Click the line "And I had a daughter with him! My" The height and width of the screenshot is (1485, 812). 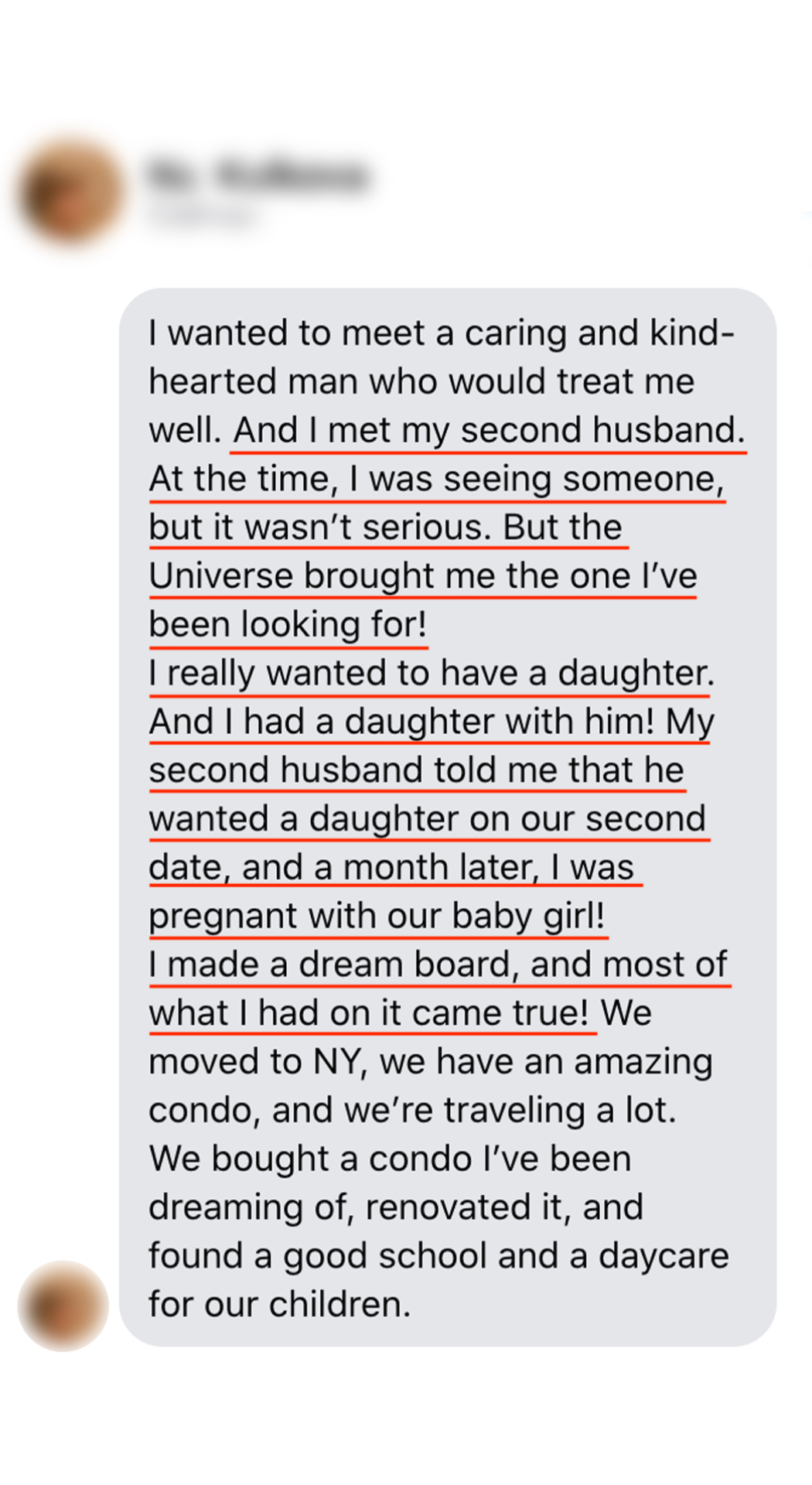pos(431,722)
